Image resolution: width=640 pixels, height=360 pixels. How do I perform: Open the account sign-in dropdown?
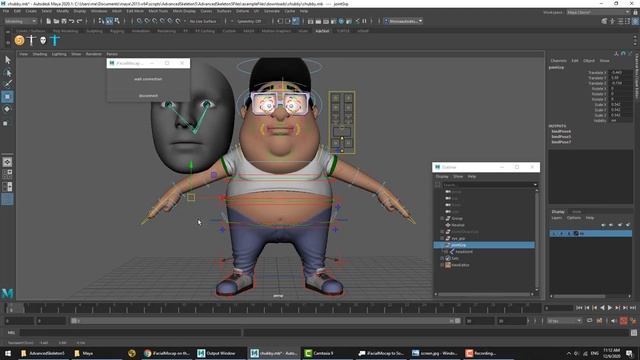403,21
